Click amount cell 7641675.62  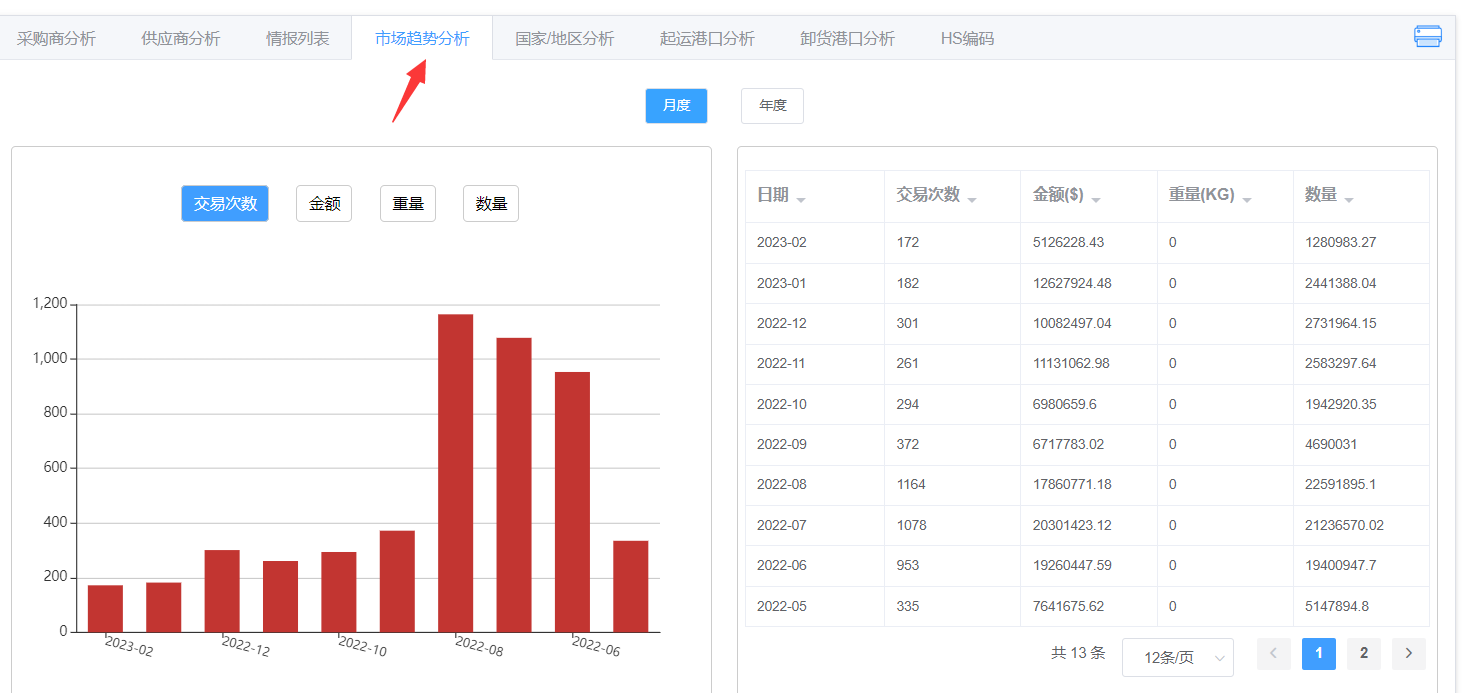coord(1069,606)
